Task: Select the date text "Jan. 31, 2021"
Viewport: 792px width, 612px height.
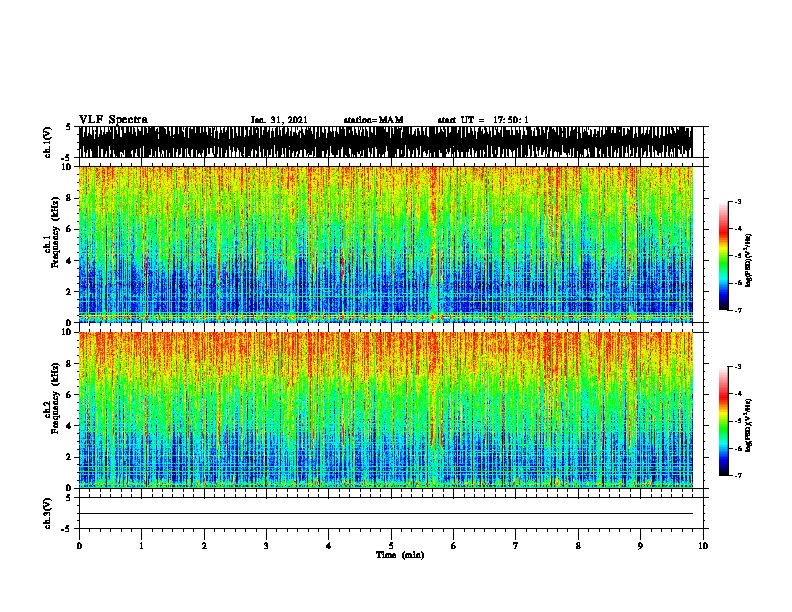Action: click(279, 120)
